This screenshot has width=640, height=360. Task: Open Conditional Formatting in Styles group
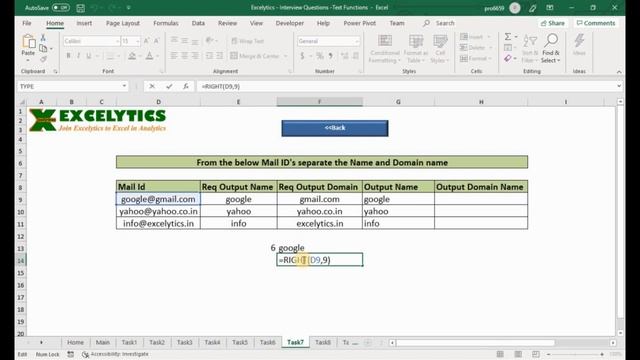pos(384,49)
